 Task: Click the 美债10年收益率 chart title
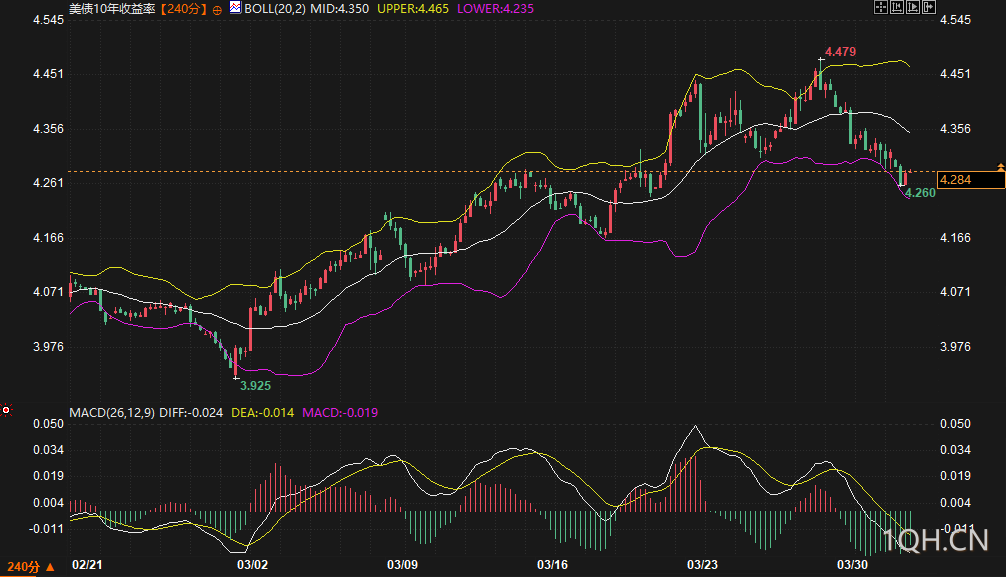[x=112, y=7]
